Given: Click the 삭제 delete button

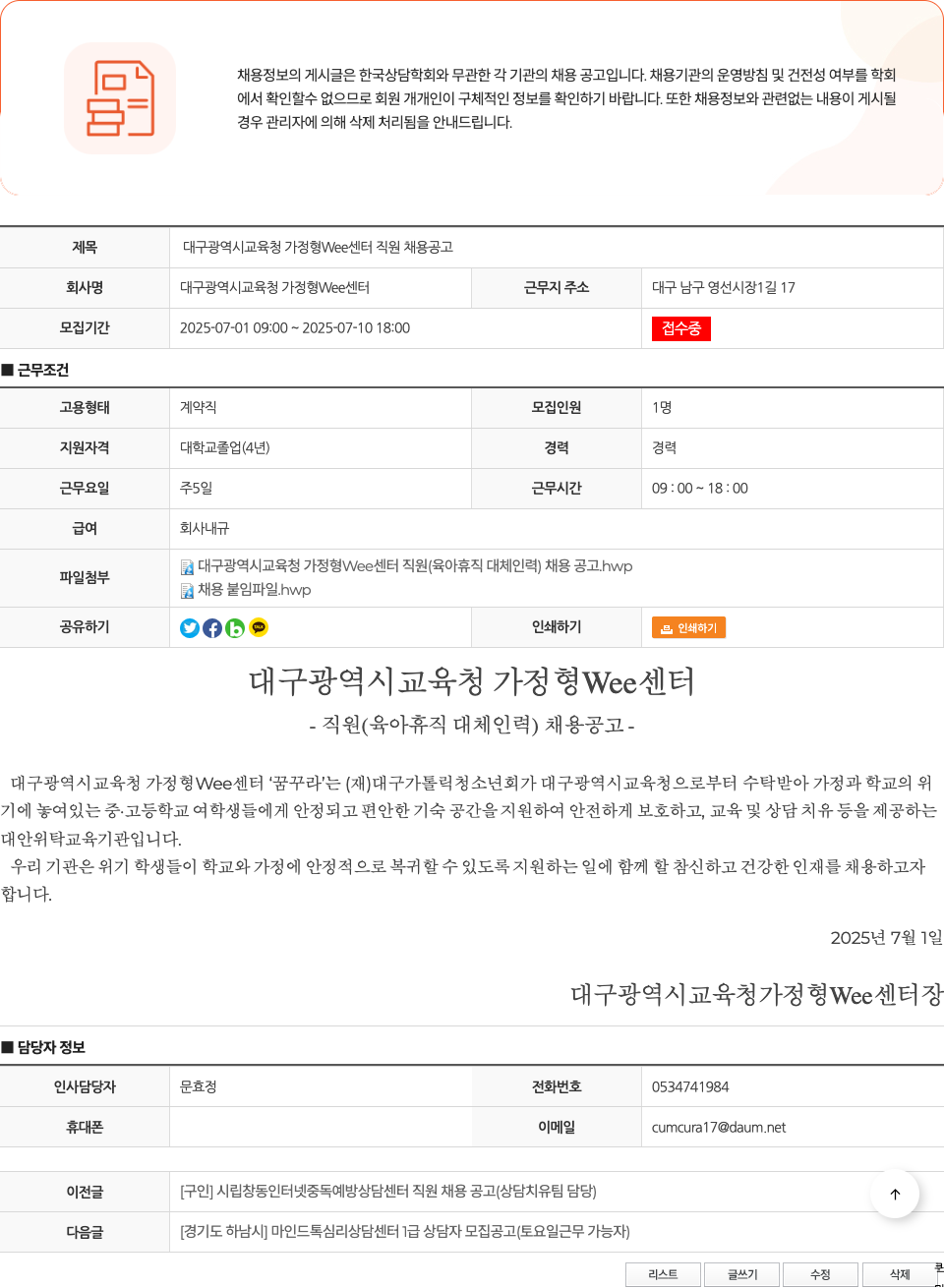Looking at the screenshot, I should coord(900,1274).
